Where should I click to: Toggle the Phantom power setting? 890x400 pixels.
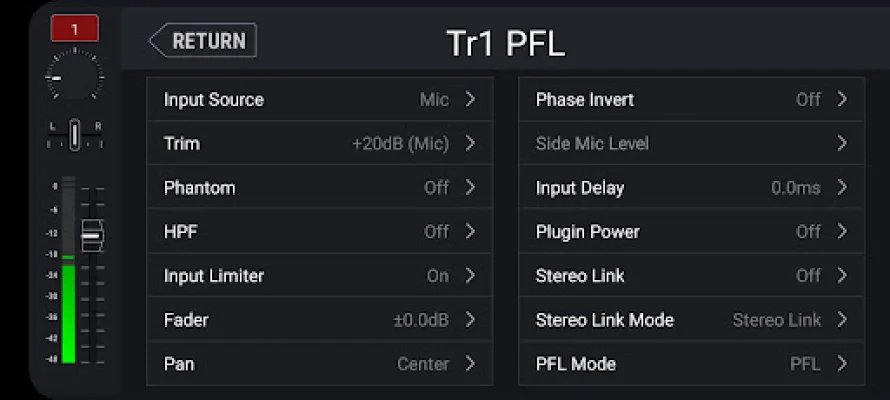point(319,188)
